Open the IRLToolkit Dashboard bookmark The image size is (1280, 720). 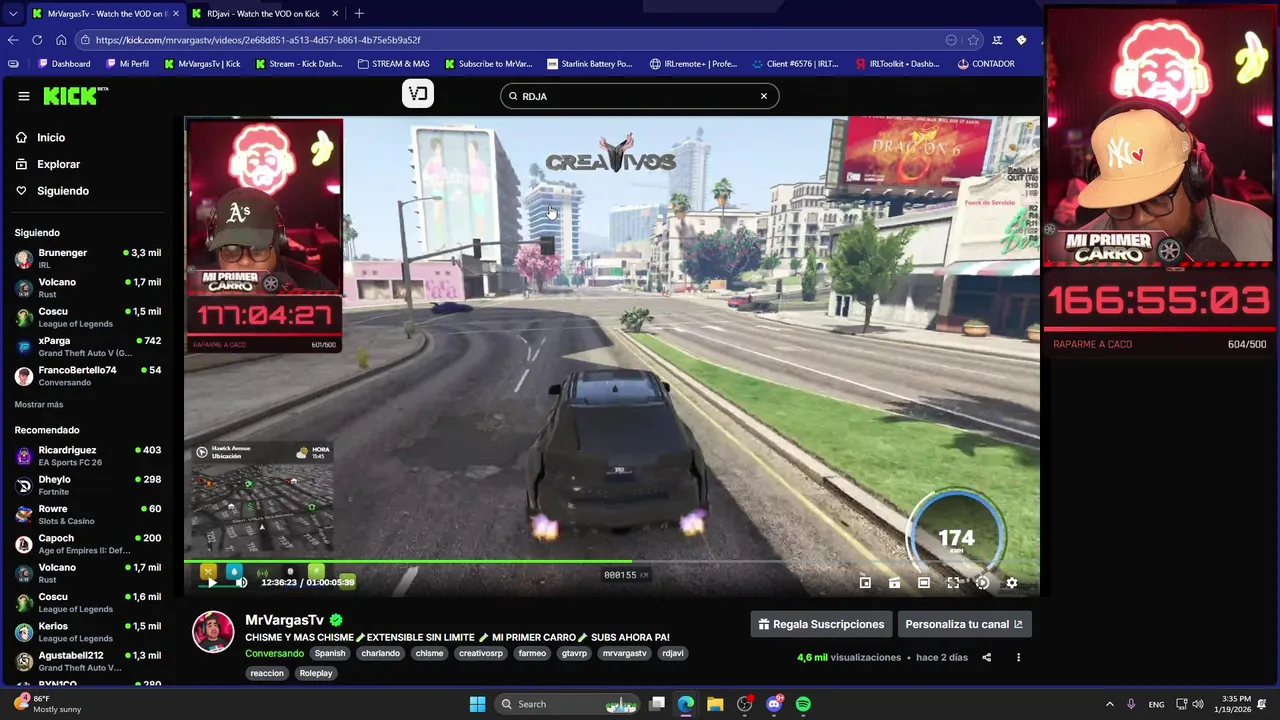pos(897,64)
